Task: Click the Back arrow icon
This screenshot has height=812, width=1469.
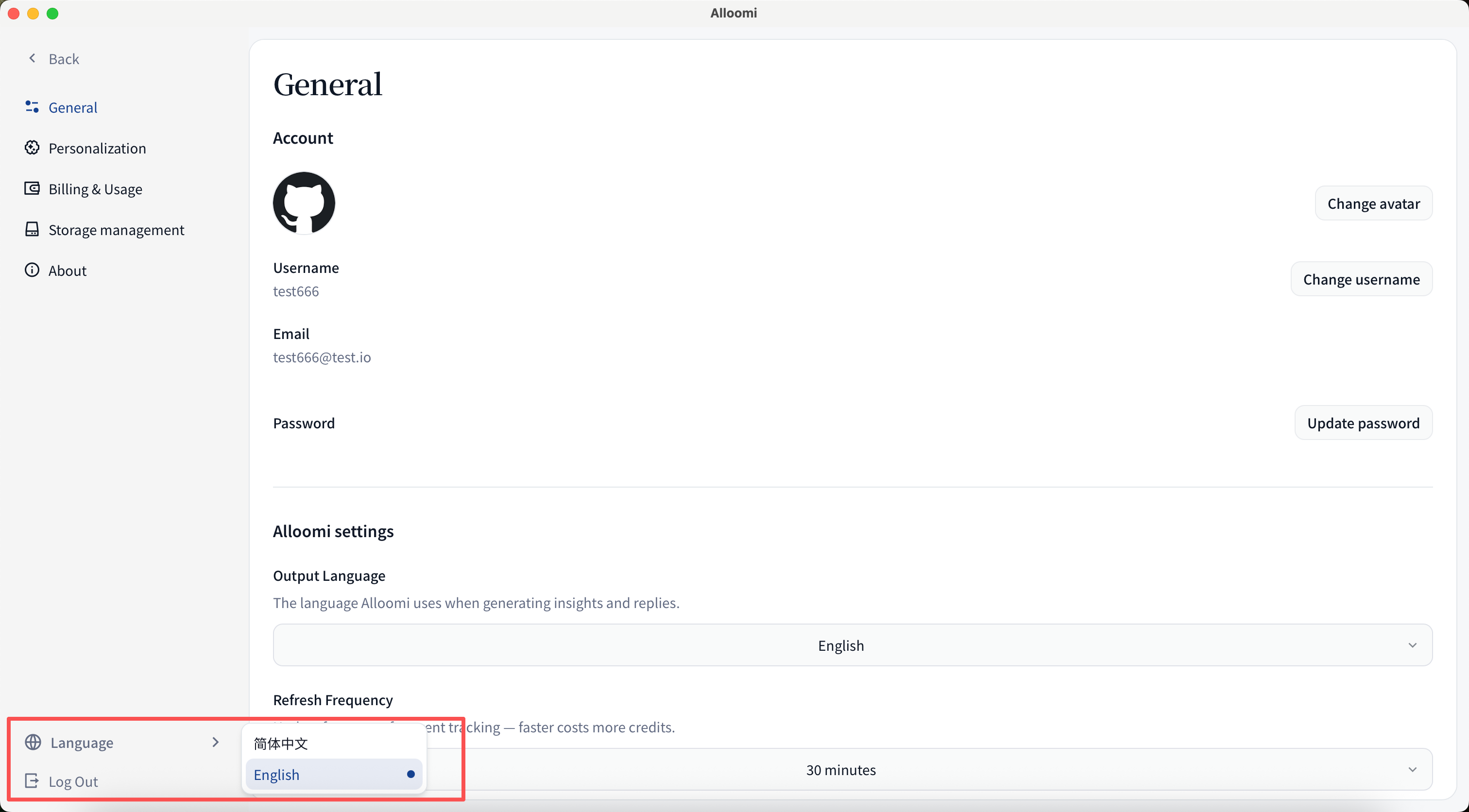Action: point(33,58)
